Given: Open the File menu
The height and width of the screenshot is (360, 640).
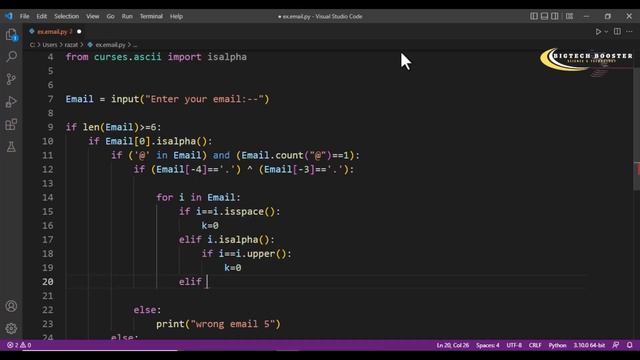Looking at the screenshot, I should coord(24,16).
